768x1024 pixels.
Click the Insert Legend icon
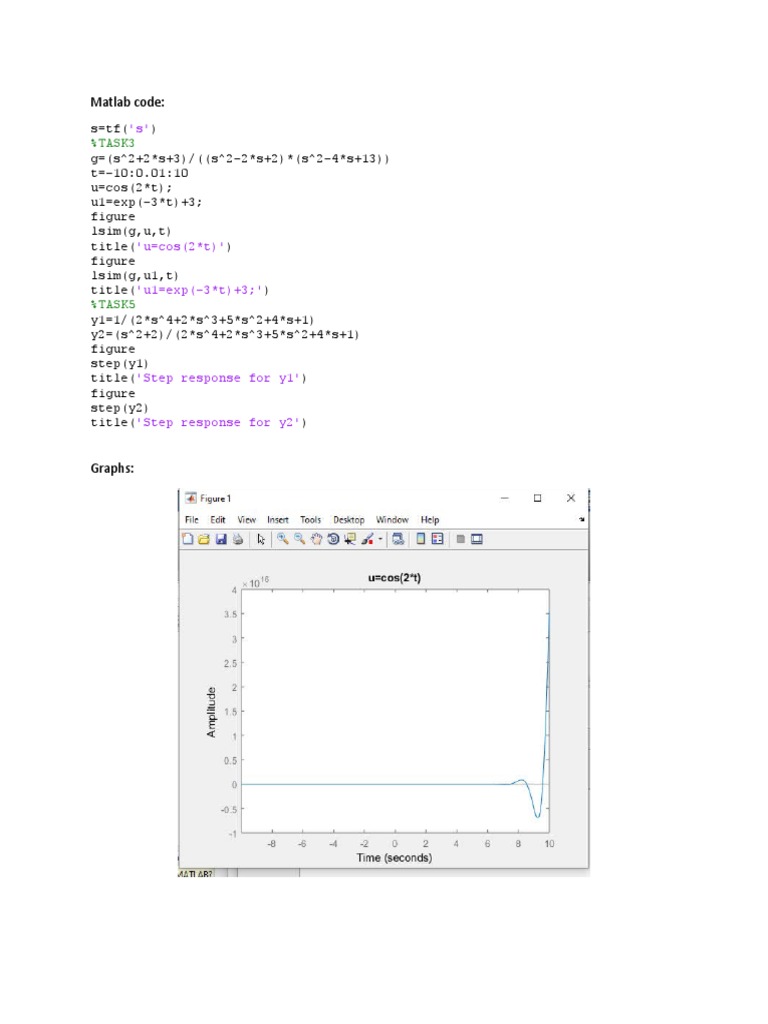(438, 539)
